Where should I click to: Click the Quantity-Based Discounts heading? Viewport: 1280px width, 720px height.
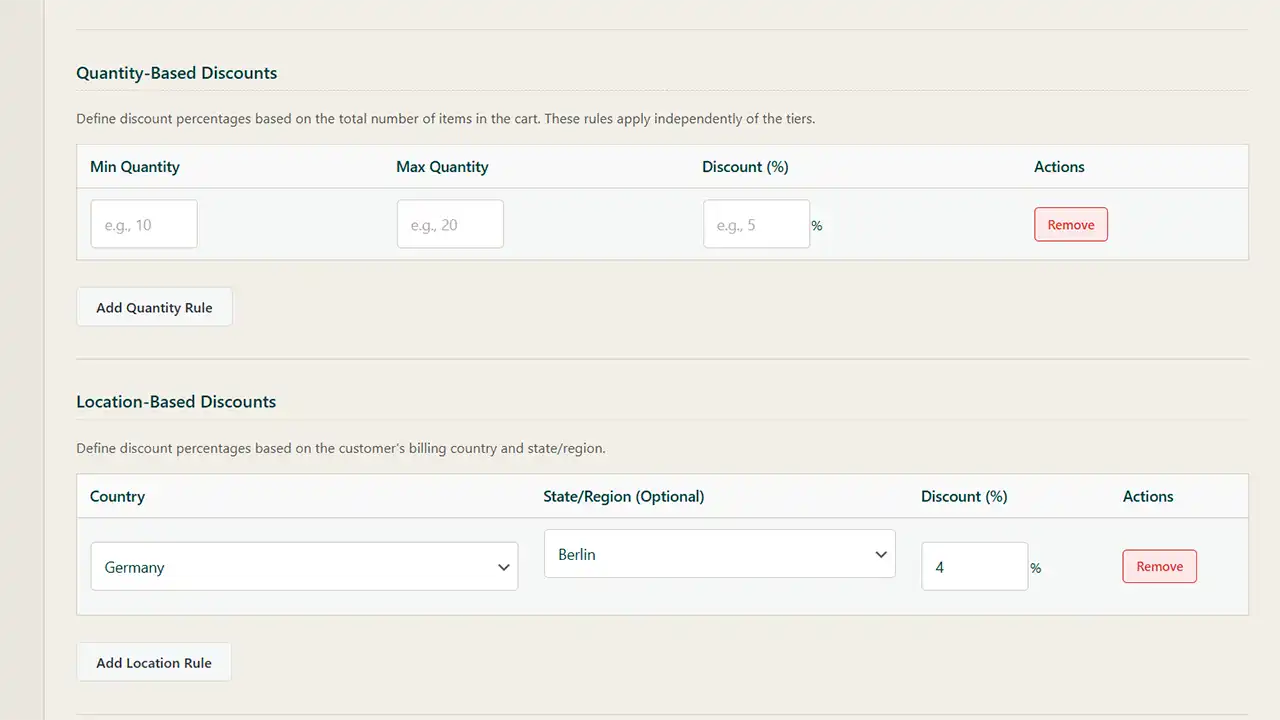click(x=176, y=73)
